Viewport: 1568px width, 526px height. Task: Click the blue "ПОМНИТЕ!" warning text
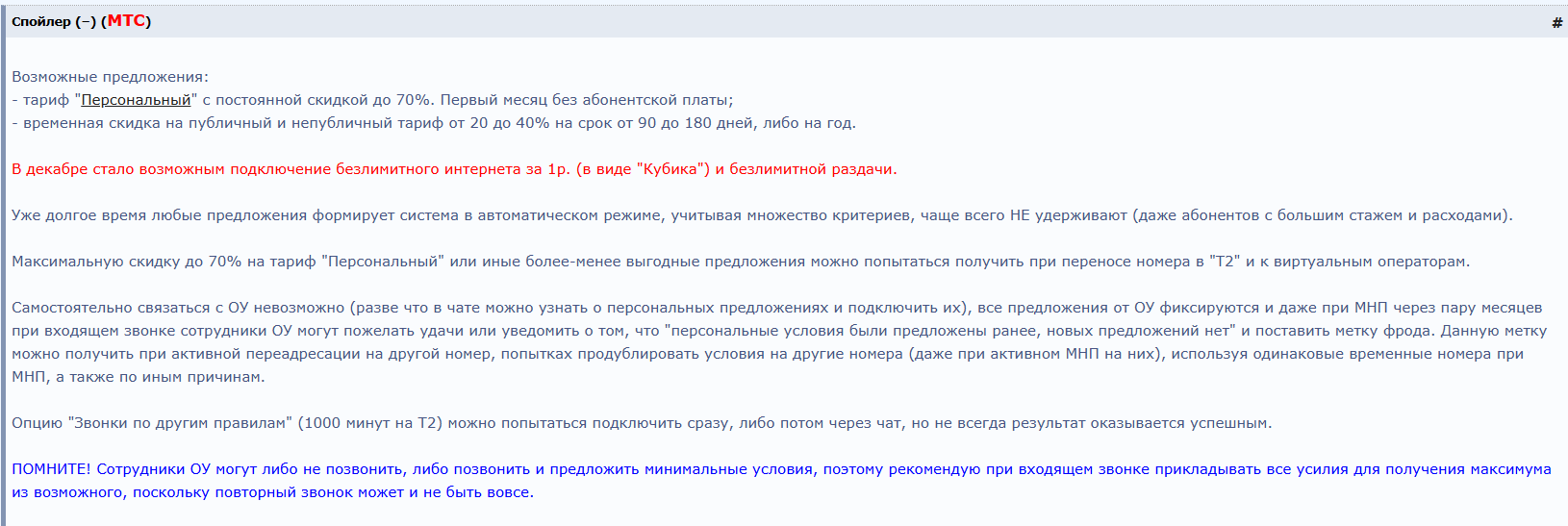781,481
